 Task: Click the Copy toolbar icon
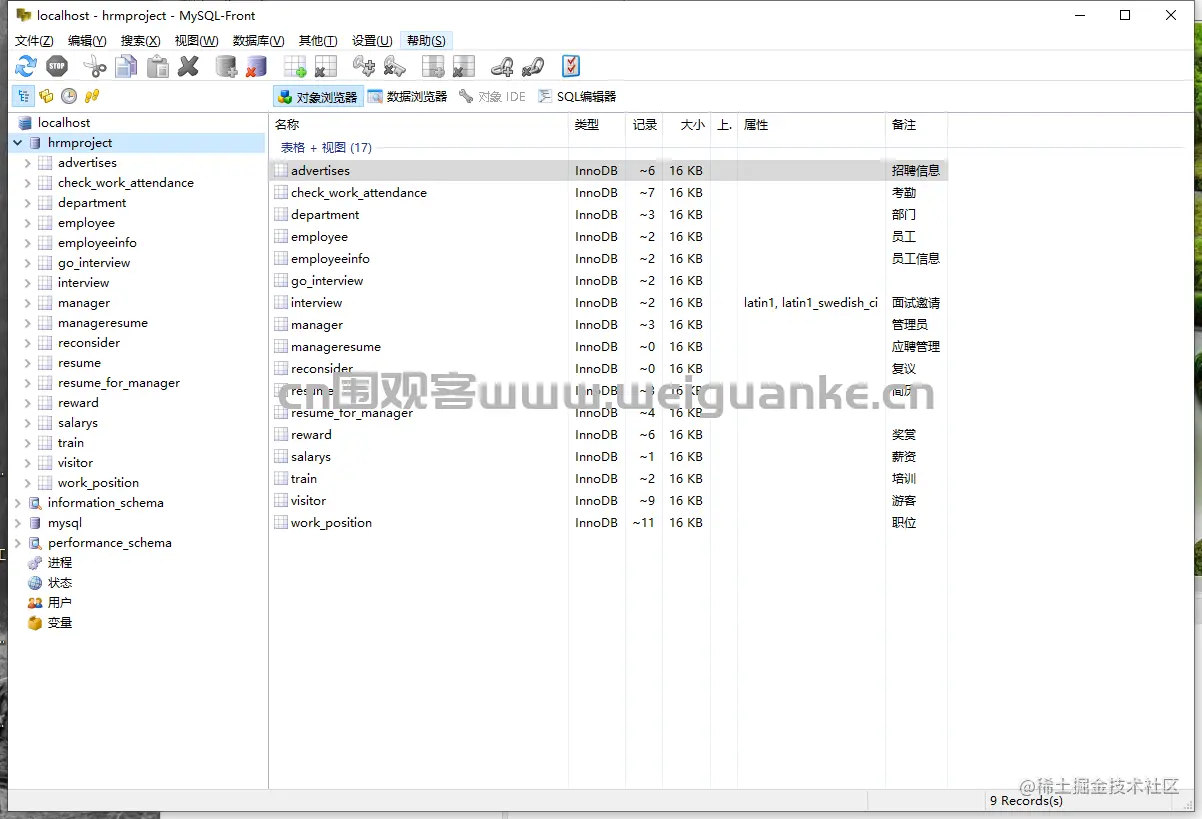(x=126, y=67)
